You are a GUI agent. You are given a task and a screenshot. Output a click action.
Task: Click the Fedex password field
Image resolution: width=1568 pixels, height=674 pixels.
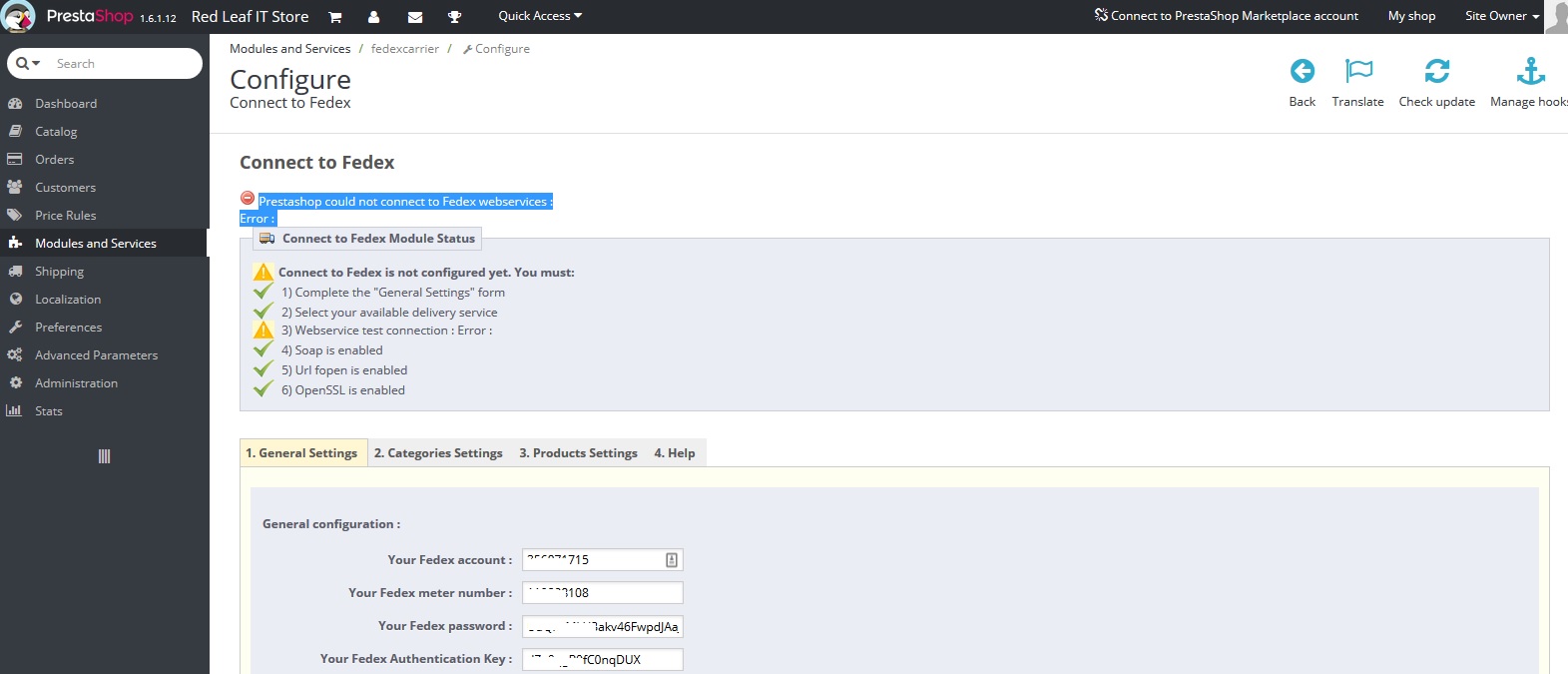coord(603,627)
